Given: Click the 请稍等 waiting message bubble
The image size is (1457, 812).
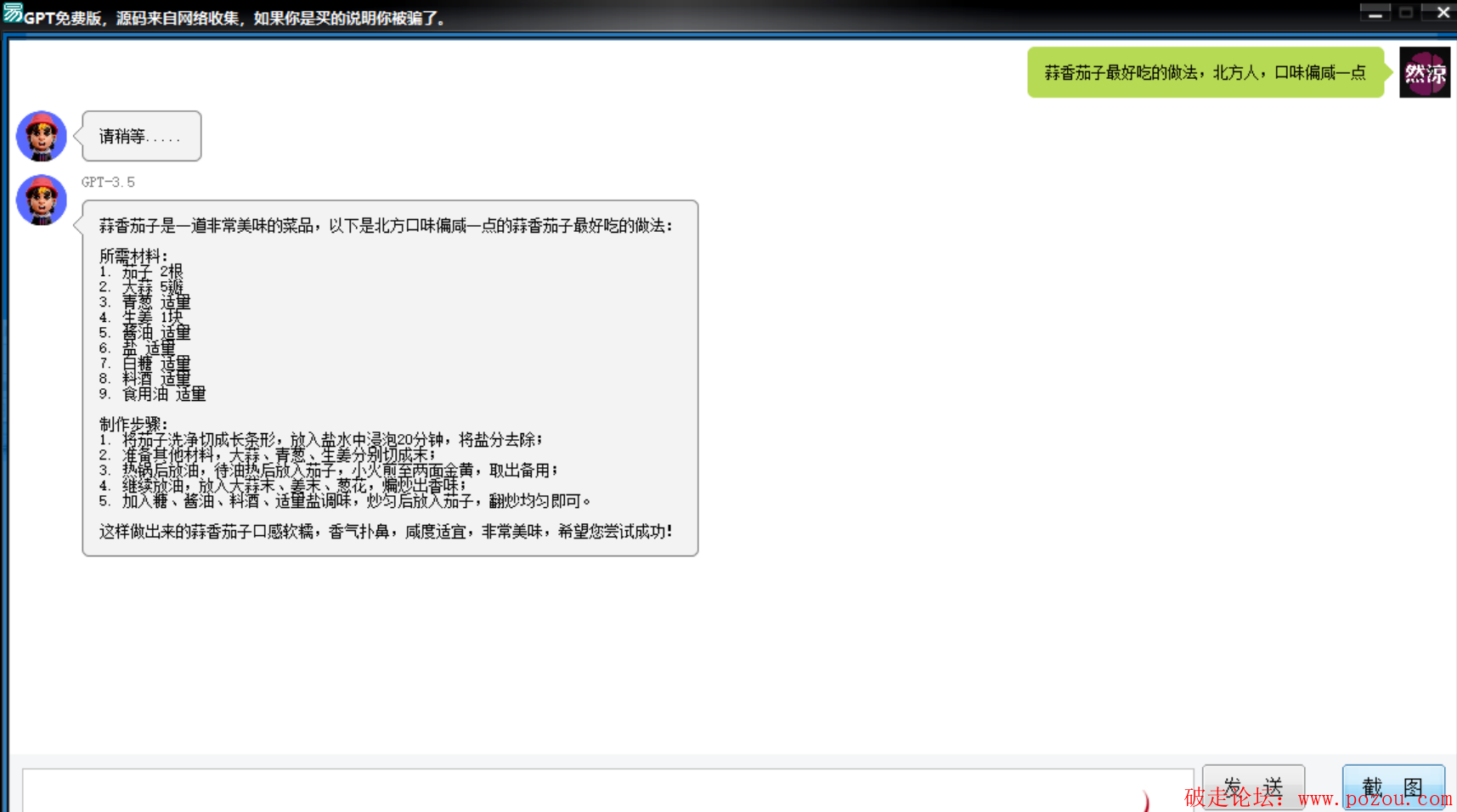Looking at the screenshot, I should pyautogui.click(x=141, y=136).
